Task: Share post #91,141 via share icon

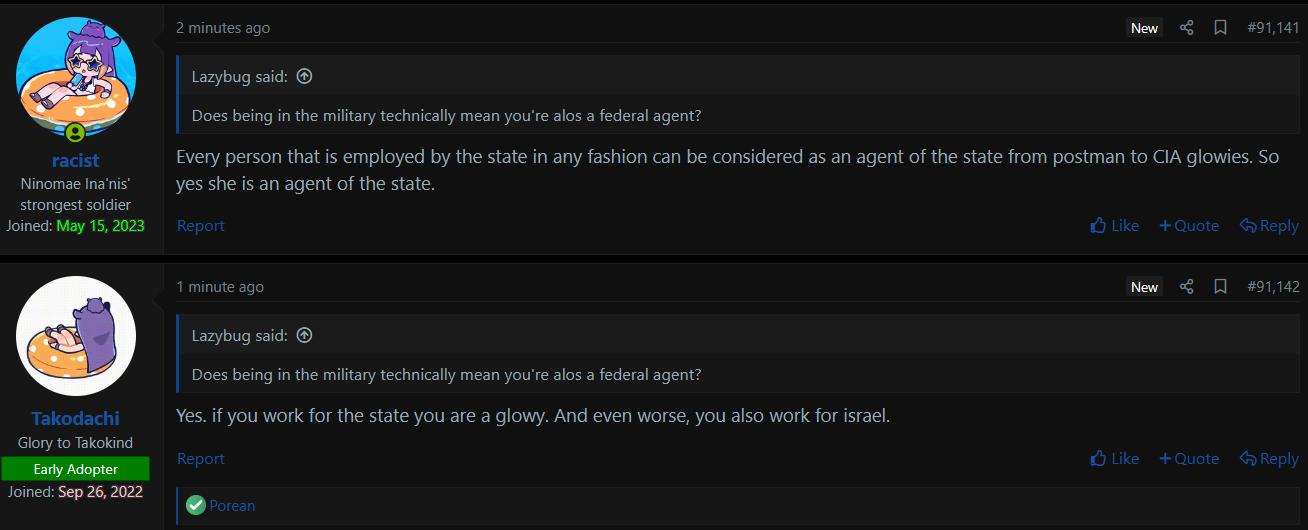Action: [1187, 28]
